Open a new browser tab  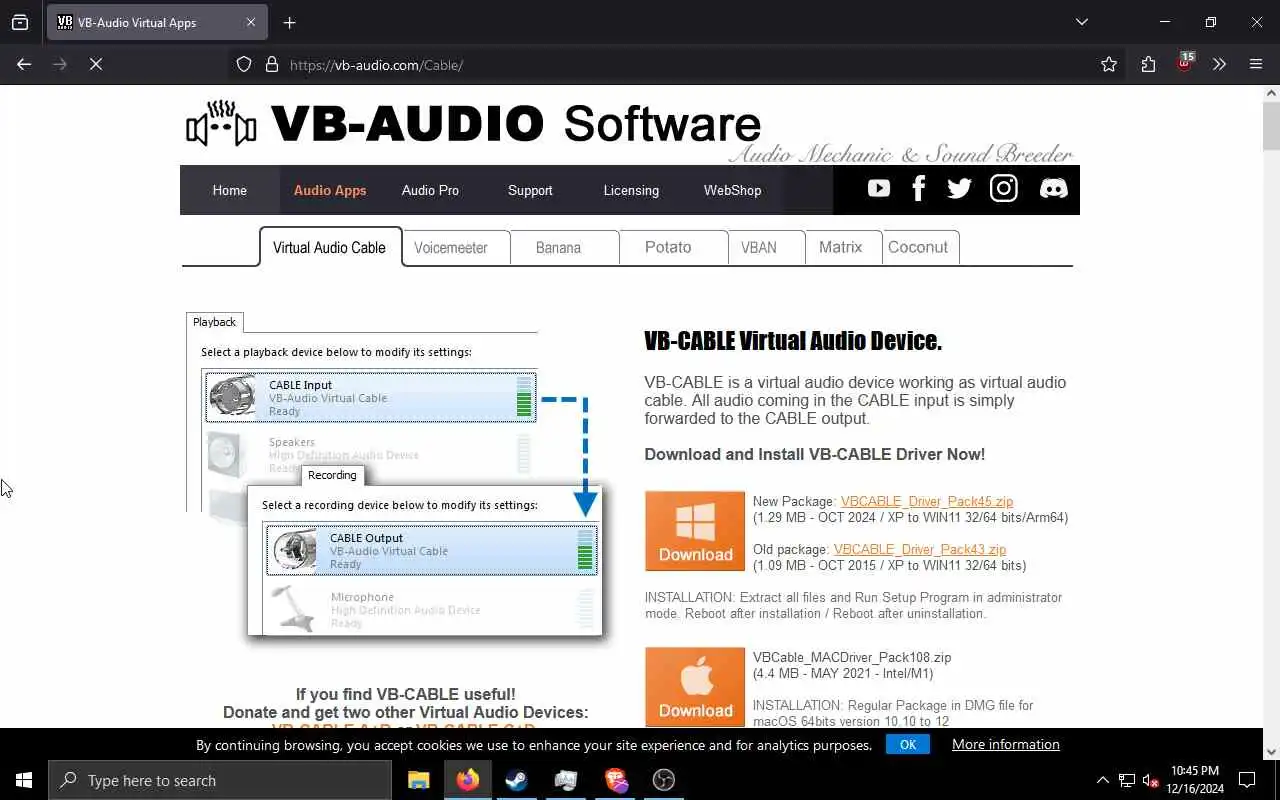point(289,22)
